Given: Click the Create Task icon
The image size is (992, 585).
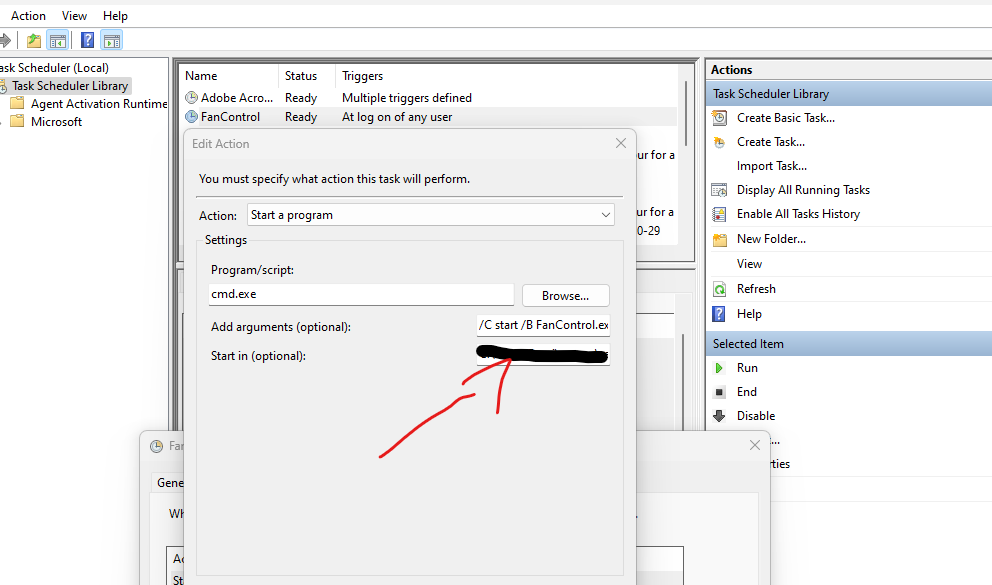Looking at the screenshot, I should [x=720, y=141].
